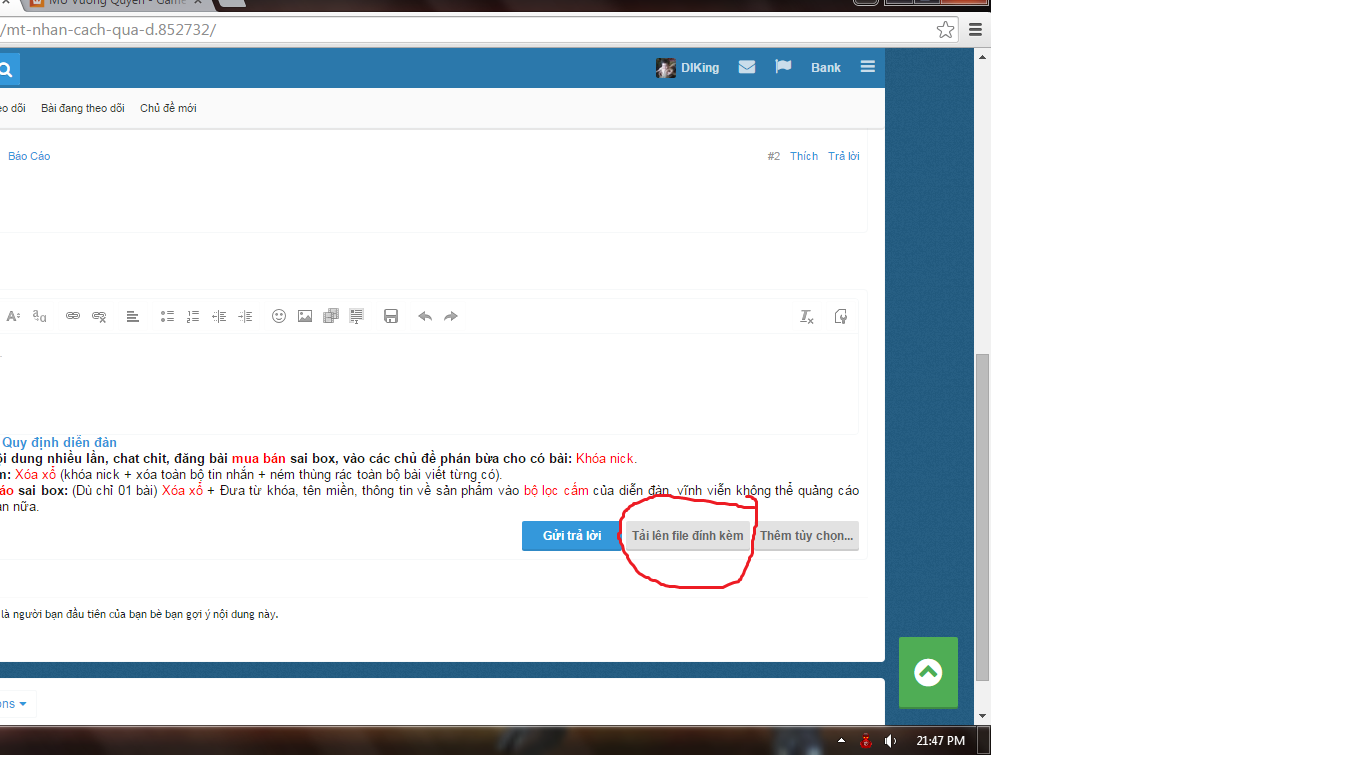
Task: Expand the hamburger navigation menu
Action: pyautogui.click(x=867, y=67)
